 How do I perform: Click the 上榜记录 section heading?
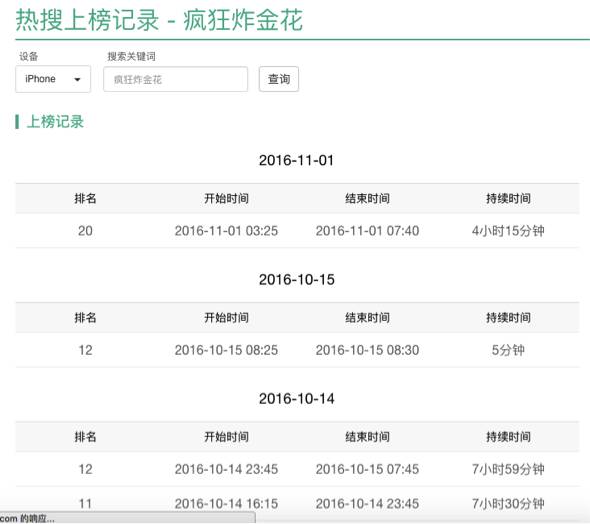(55, 122)
